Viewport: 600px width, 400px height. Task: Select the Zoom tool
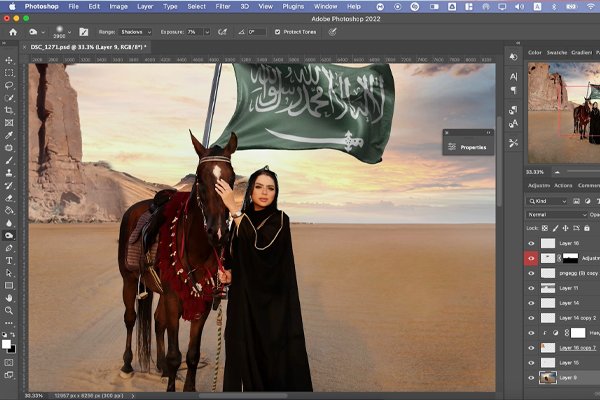pyautogui.click(x=9, y=310)
